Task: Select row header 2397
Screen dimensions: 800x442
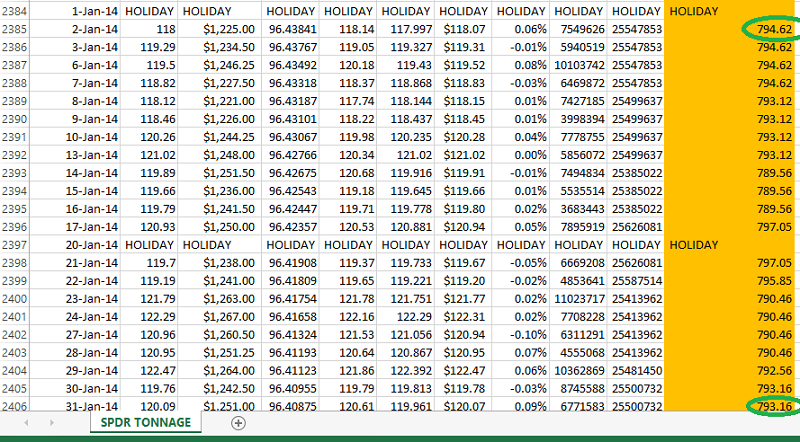Action: [x=14, y=245]
